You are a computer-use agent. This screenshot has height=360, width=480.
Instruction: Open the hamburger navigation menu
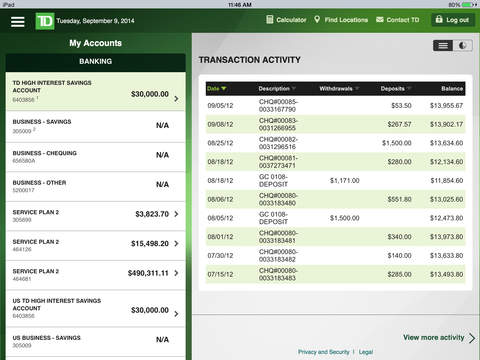18,22
